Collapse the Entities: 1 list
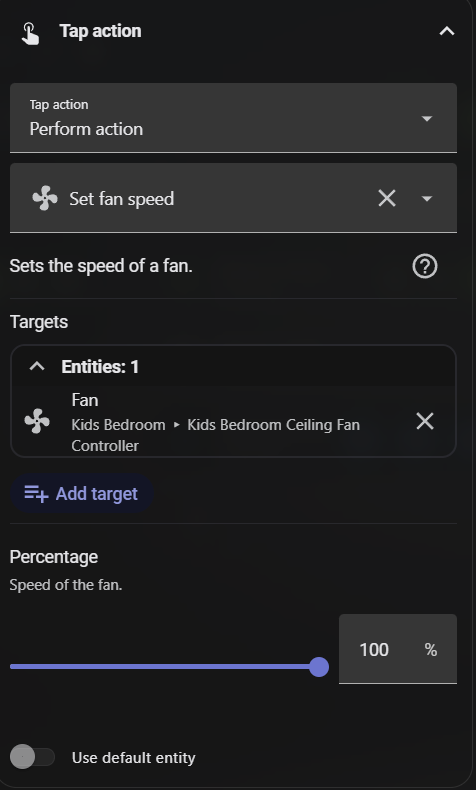This screenshot has height=790, width=476. [x=37, y=366]
